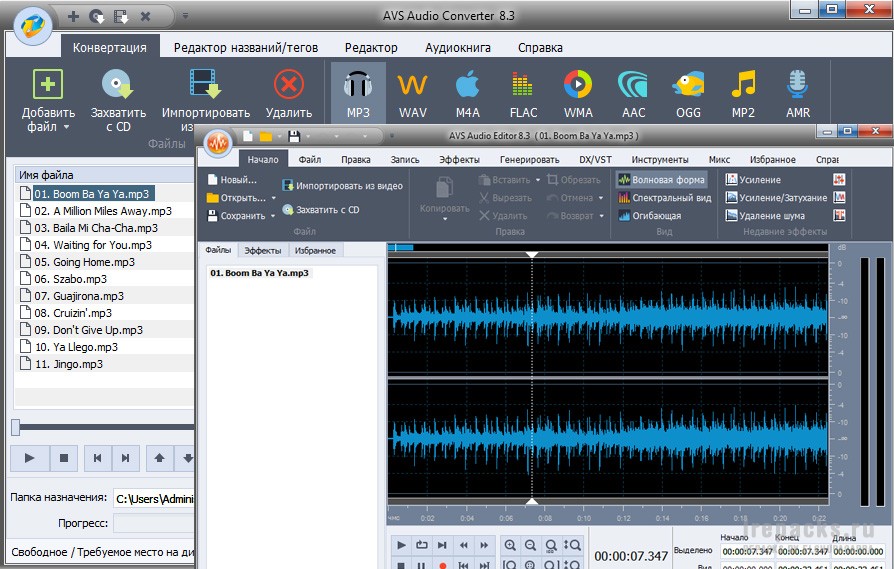
Task: Stop playback in the Converter window
Action: click(x=64, y=458)
